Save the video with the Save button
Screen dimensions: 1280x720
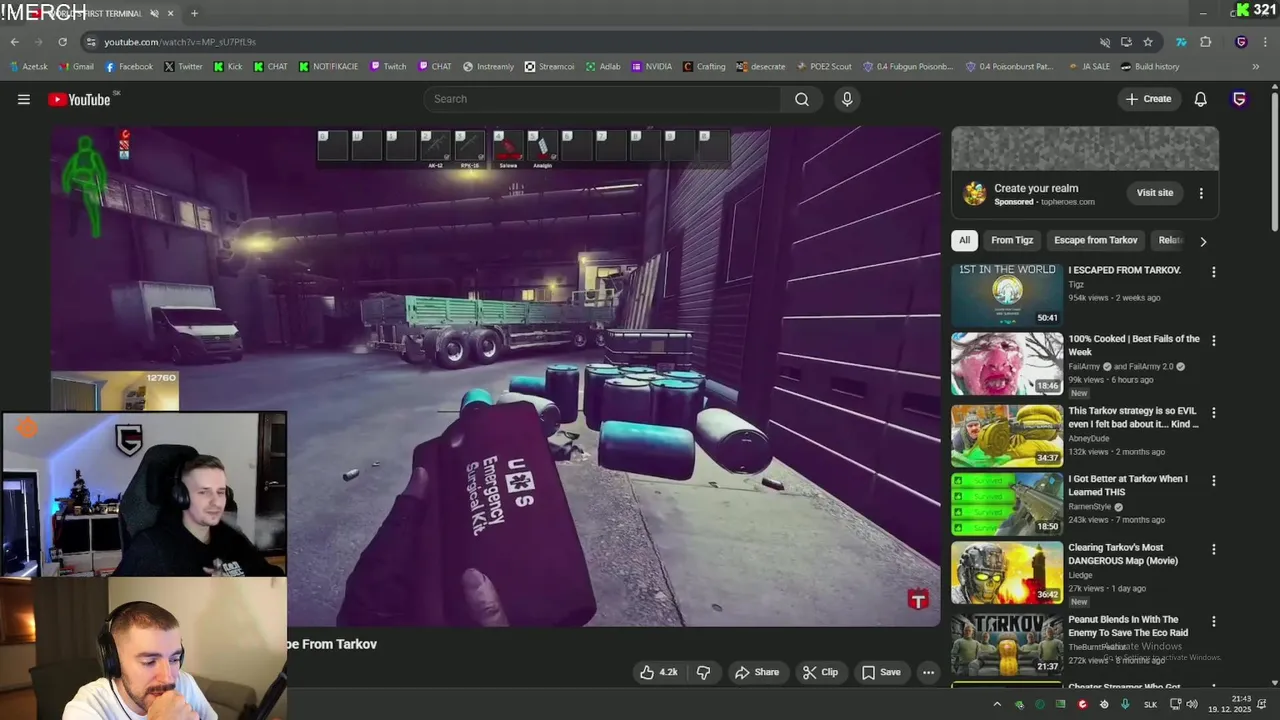click(881, 672)
